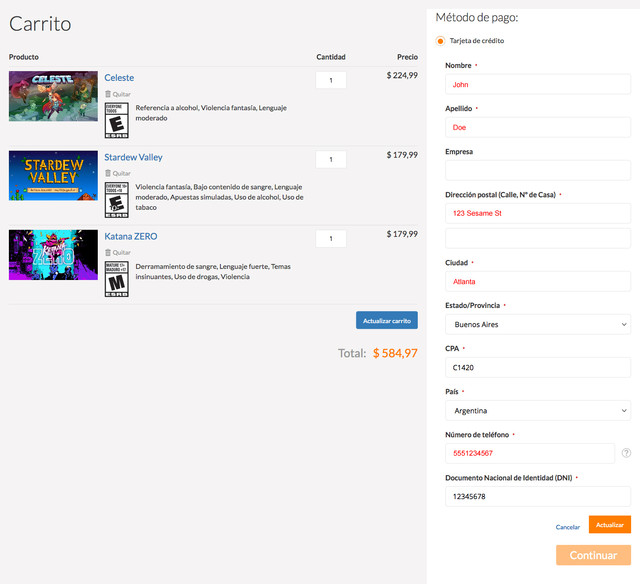Image resolution: width=640 pixels, height=584 pixels.
Task: Click Quitar to remove Celeste
Action: [122, 94]
